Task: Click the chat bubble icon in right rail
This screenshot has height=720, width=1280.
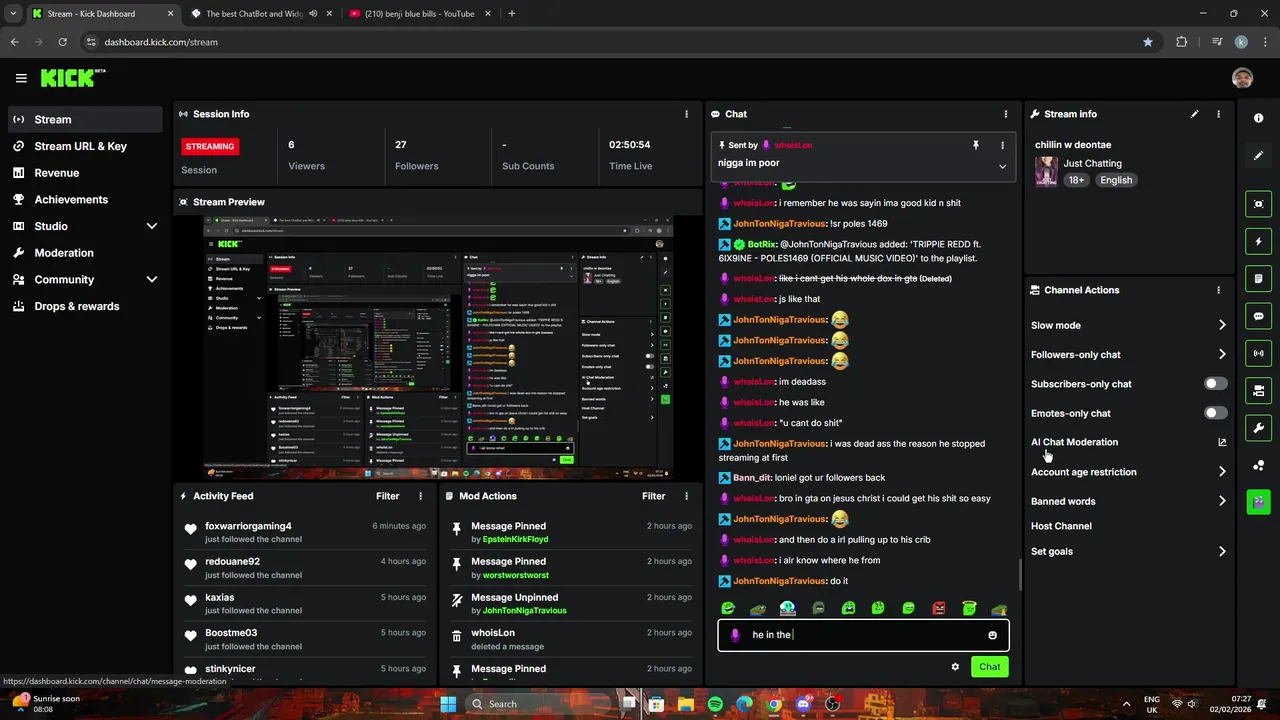Action: (x=1258, y=316)
